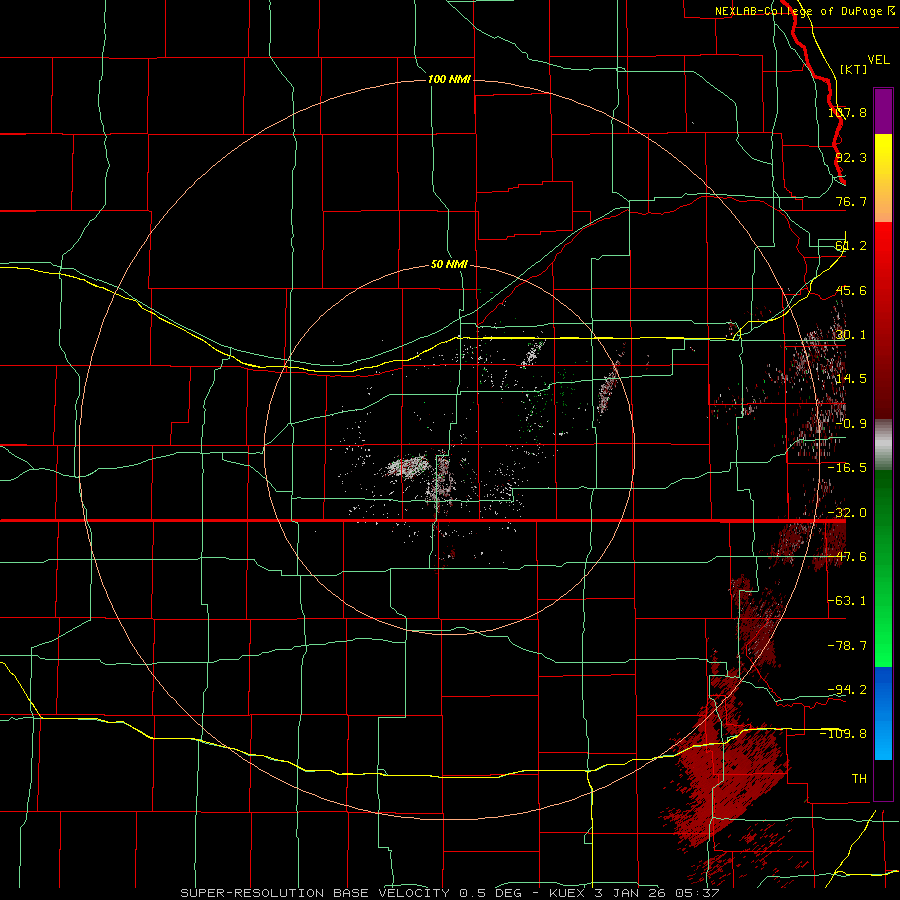Click the 100 NMI range ring label
Viewport: 900px width, 900px height.
pyautogui.click(x=449, y=79)
